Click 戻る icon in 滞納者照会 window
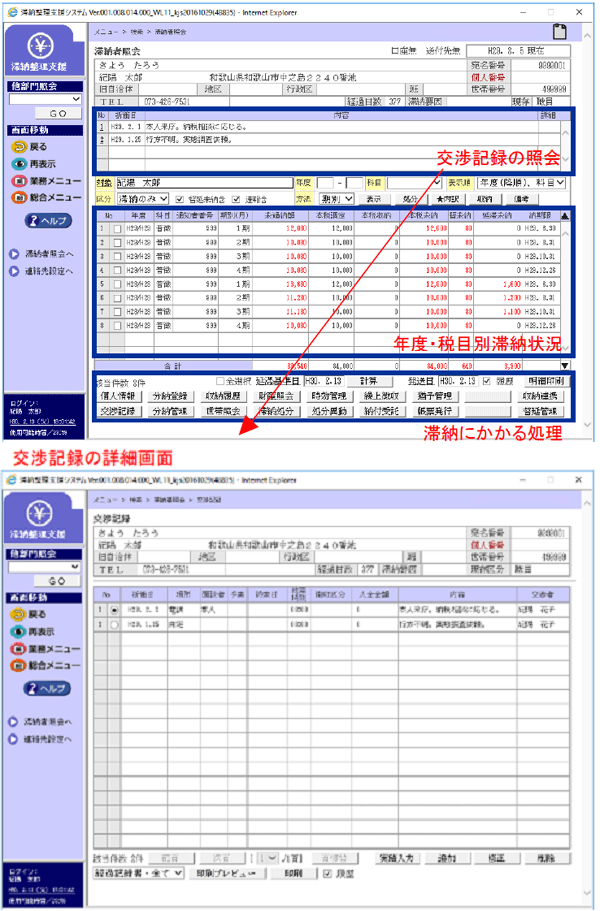The width and height of the screenshot is (600, 911). point(19,145)
